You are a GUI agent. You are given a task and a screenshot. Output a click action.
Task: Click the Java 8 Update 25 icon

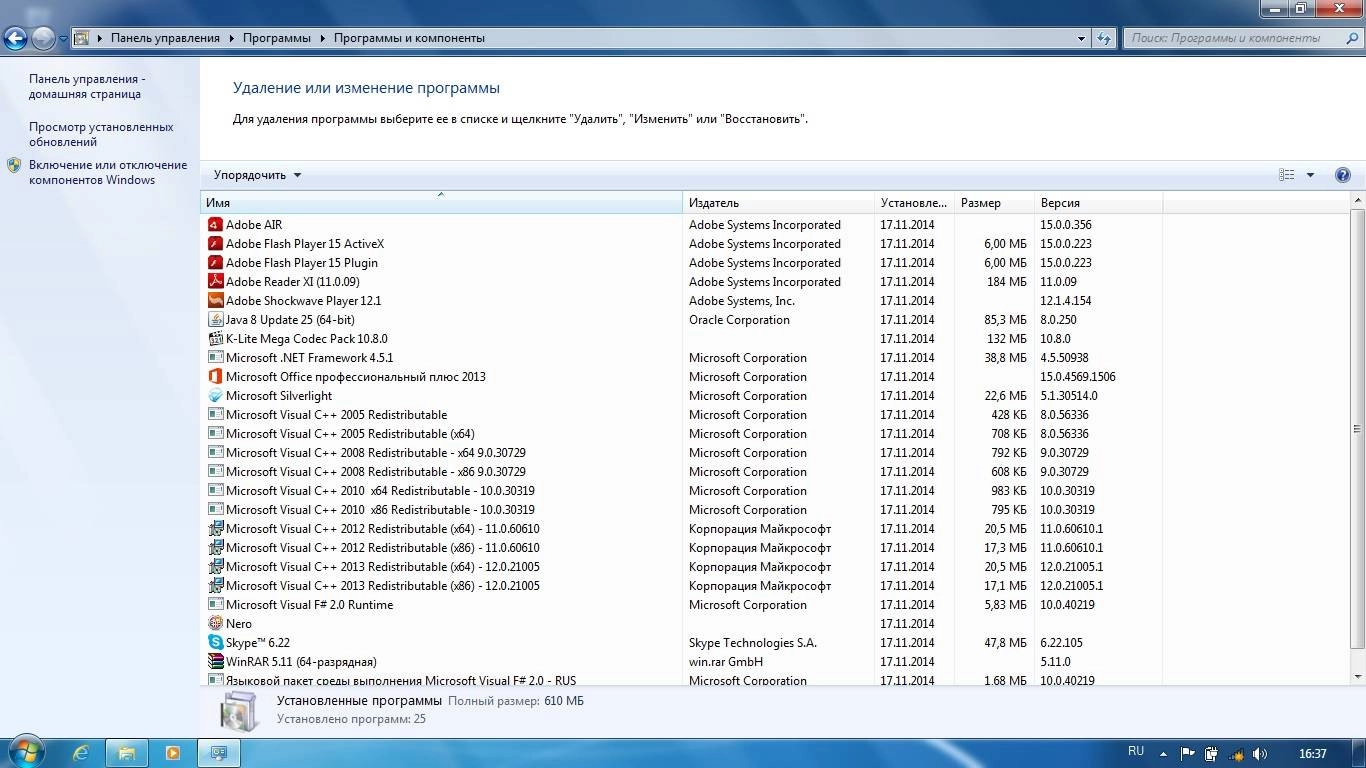coord(215,320)
